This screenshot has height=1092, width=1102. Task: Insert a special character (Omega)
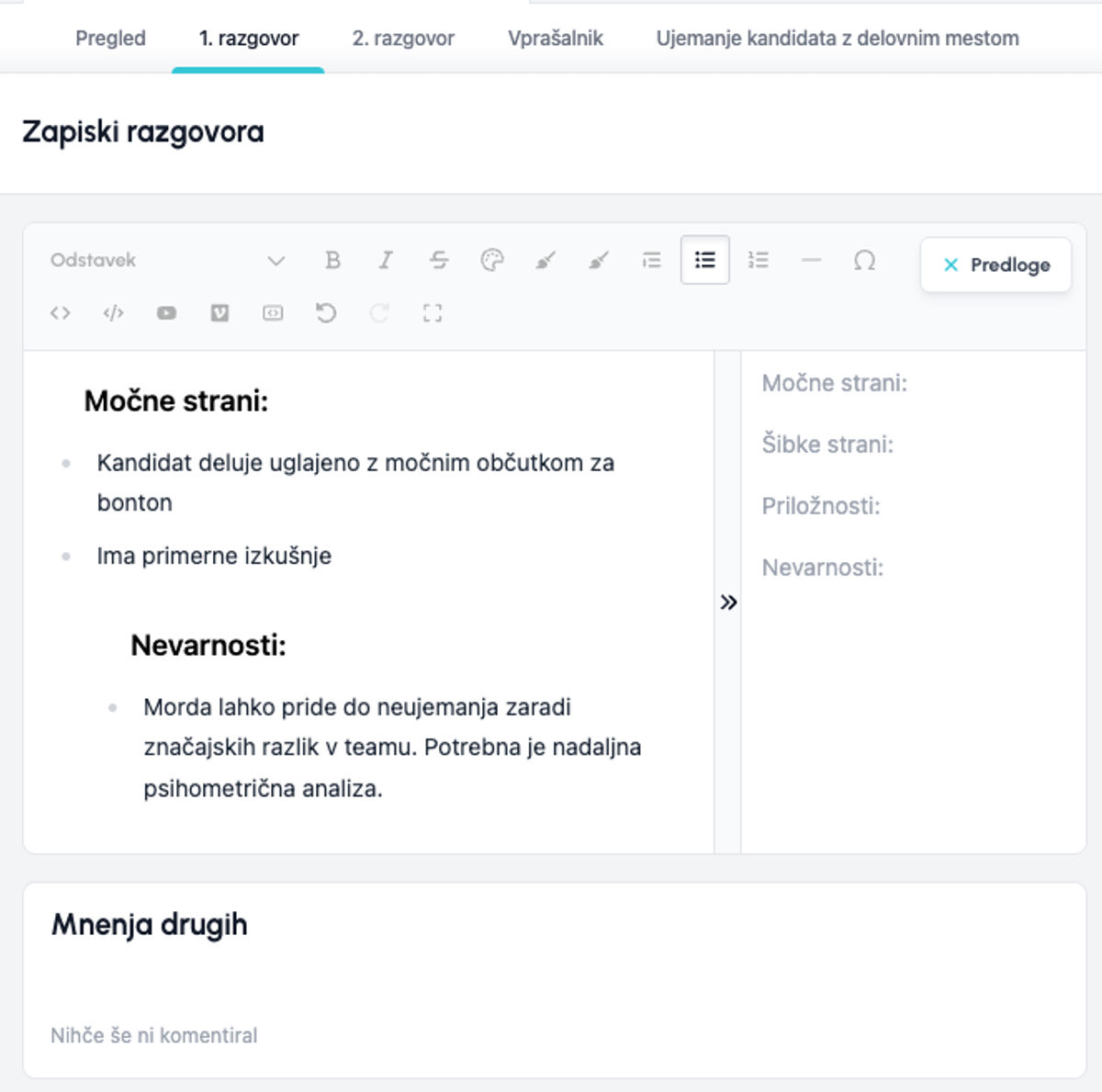point(864,260)
